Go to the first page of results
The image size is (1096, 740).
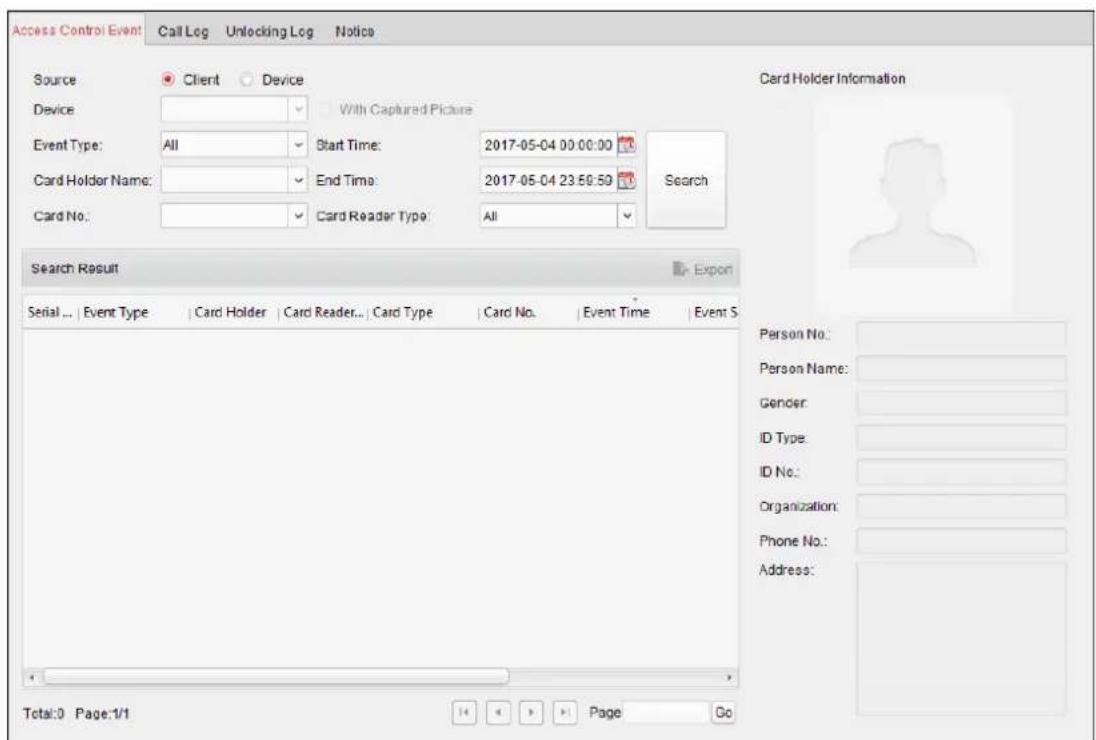tap(463, 712)
